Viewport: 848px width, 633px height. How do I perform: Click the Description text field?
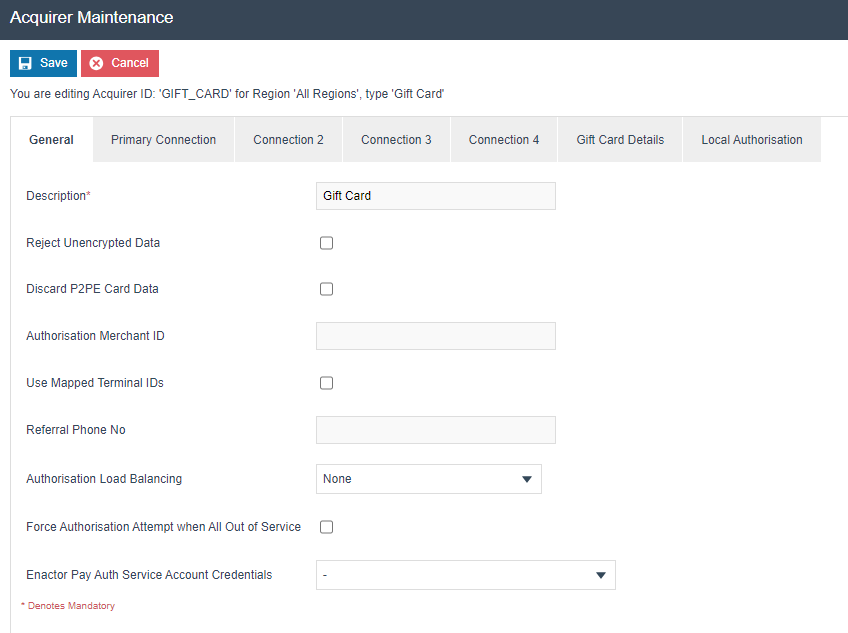point(435,196)
